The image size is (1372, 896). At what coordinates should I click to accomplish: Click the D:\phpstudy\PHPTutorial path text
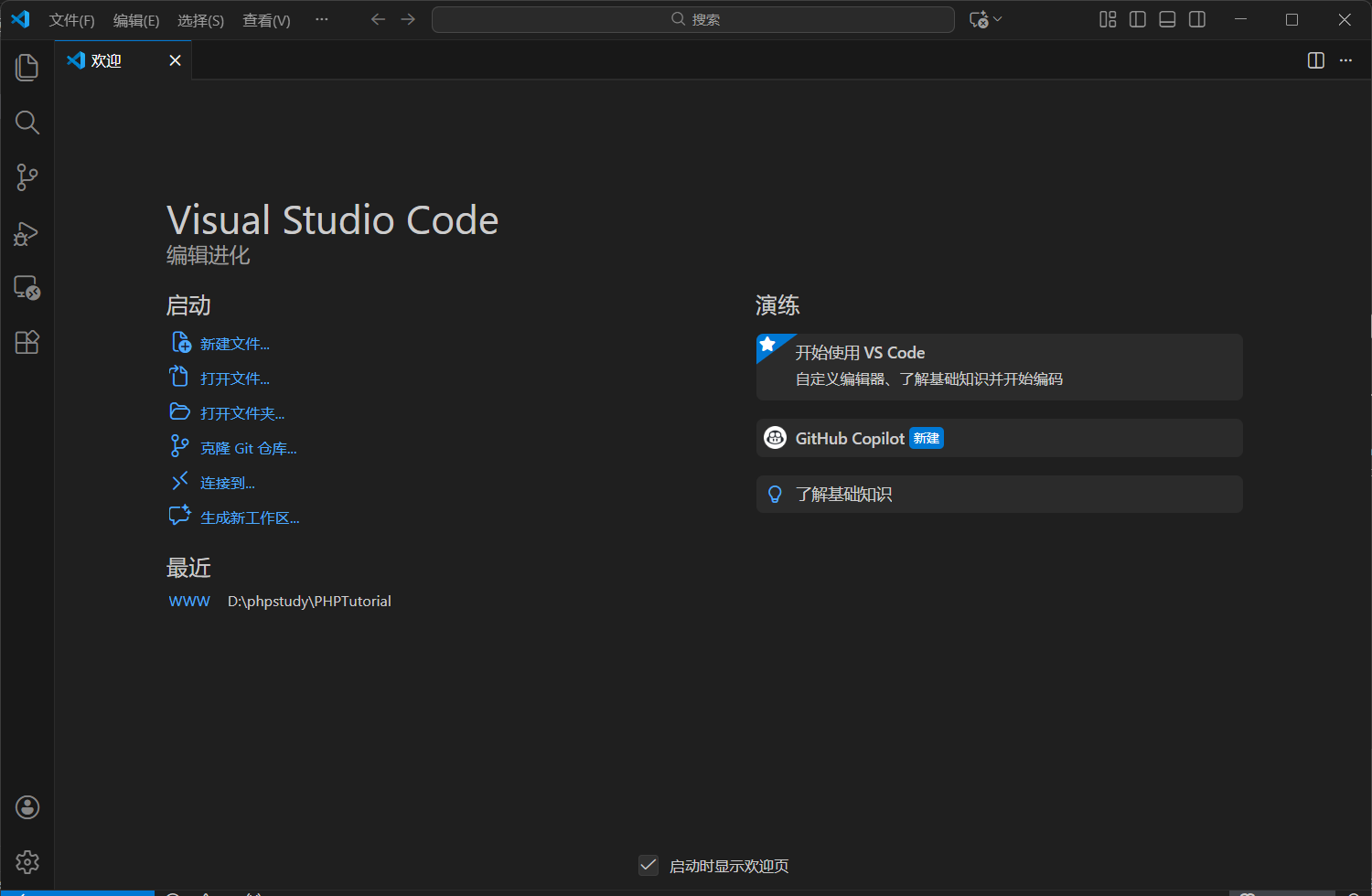309,601
